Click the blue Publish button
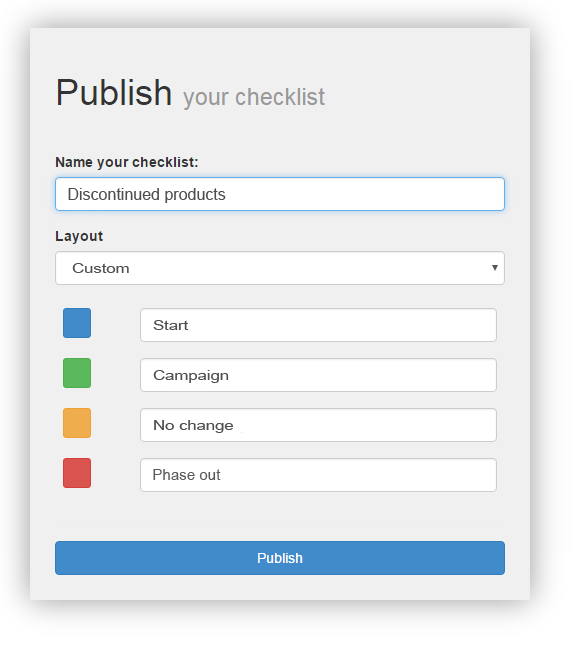 tap(280, 558)
